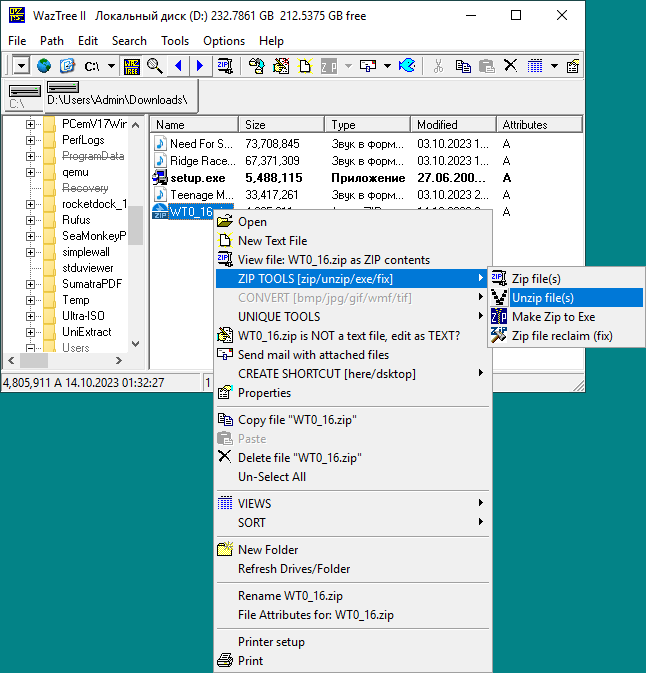This screenshot has height=673, width=646.
Task: Open the Tools menu in menu bar
Action: pyautogui.click(x=175, y=41)
